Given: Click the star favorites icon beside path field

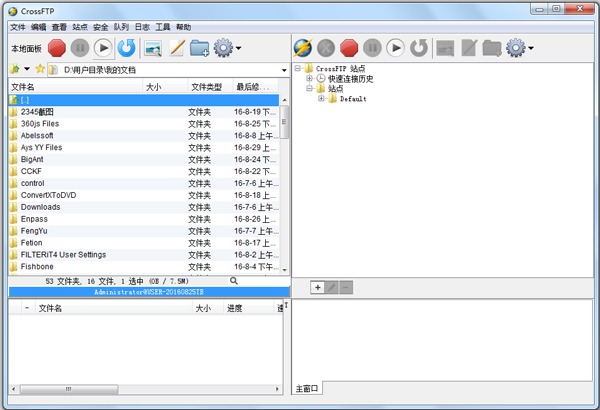Looking at the screenshot, I should (40, 69).
